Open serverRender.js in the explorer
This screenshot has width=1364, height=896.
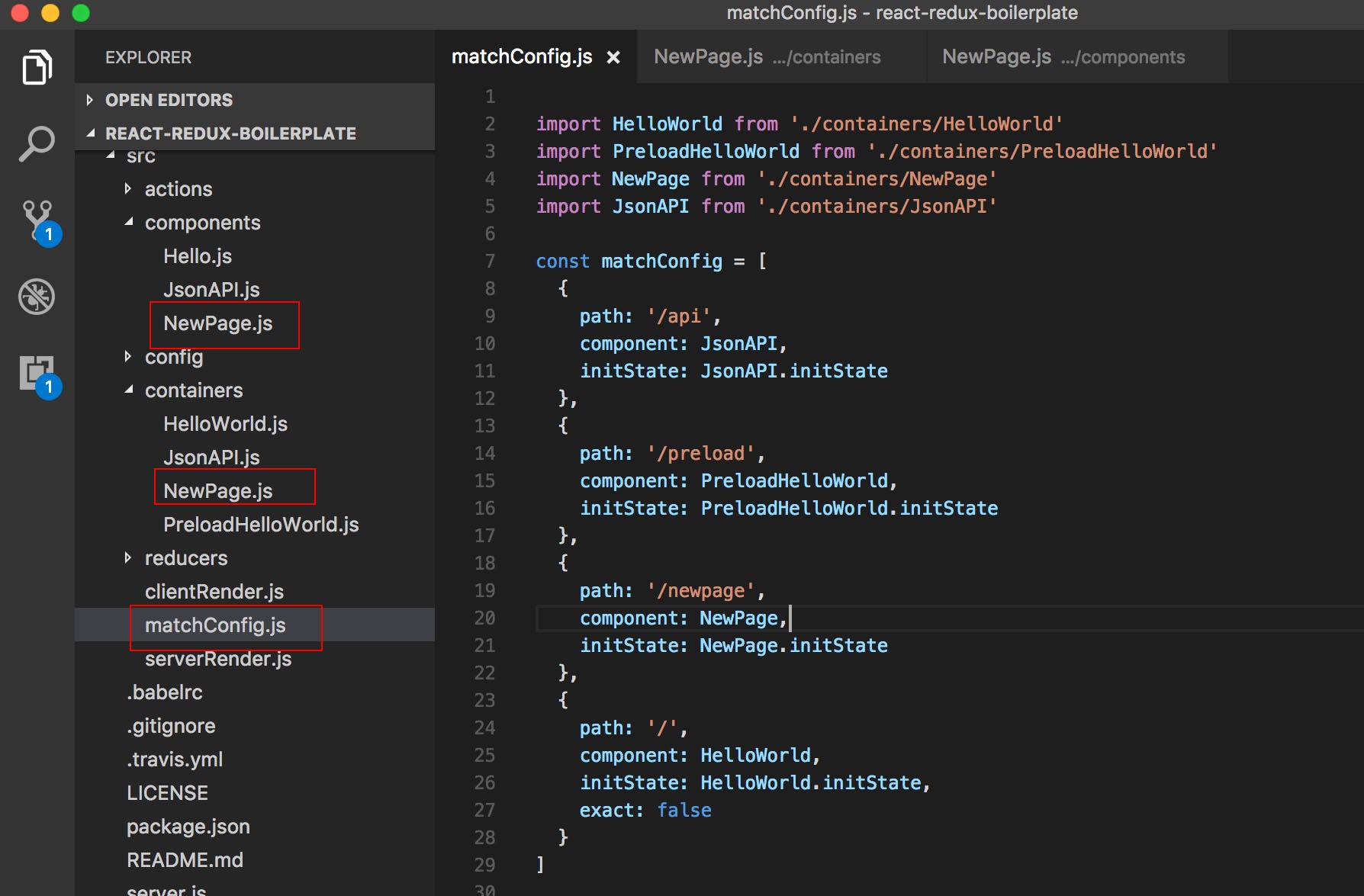point(218,659)
